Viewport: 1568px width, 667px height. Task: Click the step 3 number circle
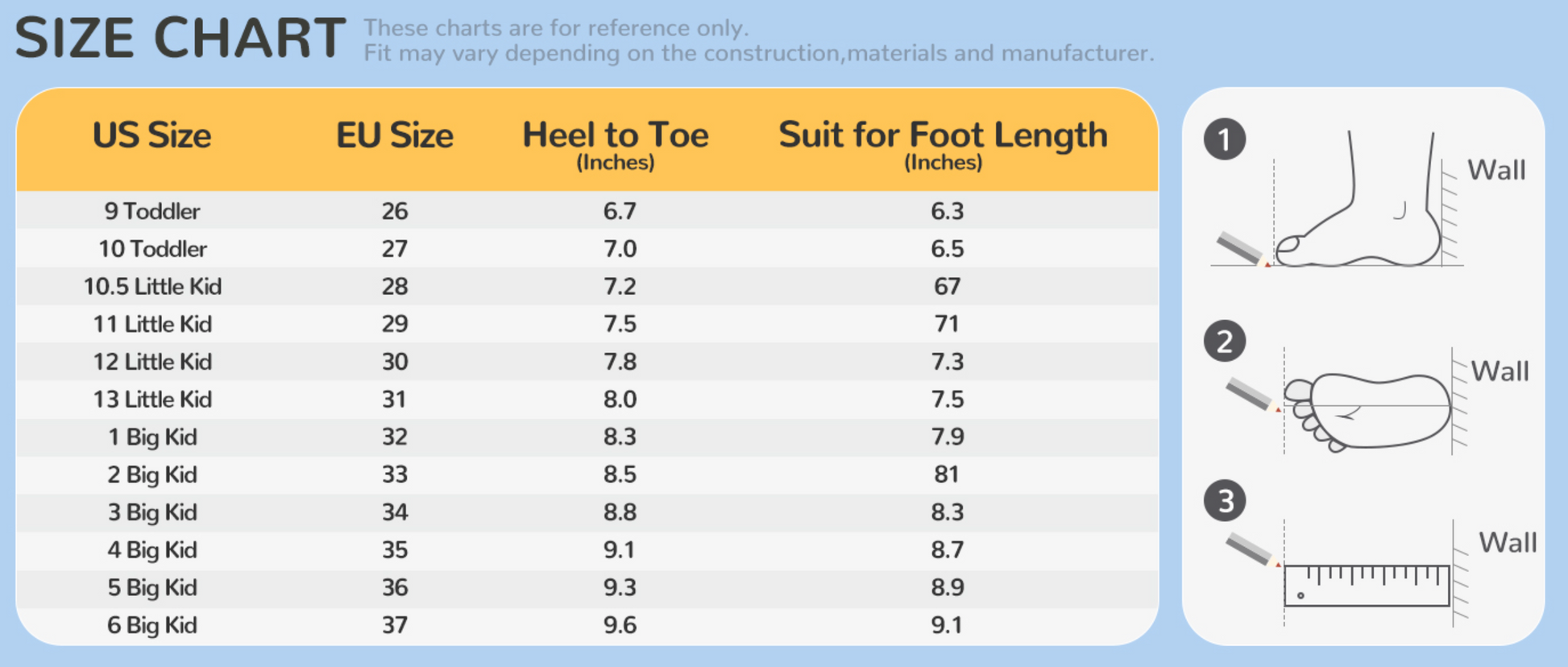point(1225,501)
